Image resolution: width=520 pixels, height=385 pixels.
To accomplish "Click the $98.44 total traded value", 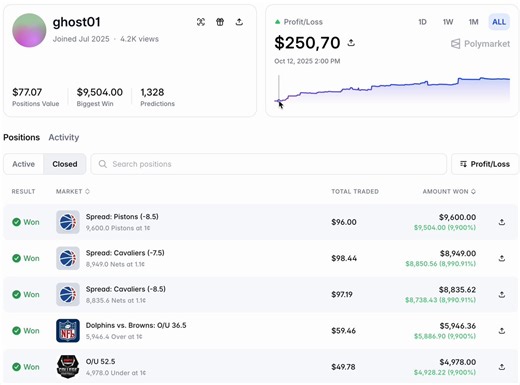I will point(344,258).
